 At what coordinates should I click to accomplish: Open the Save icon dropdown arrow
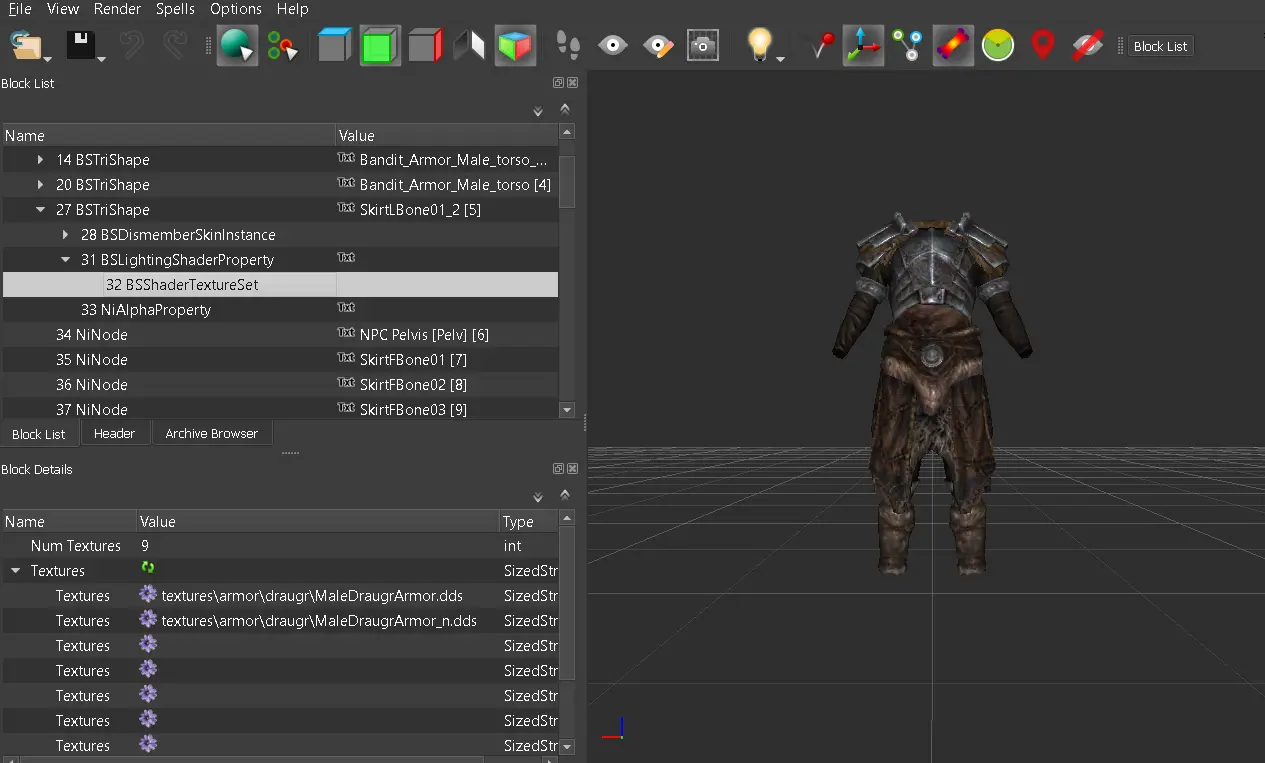[101, 59]
